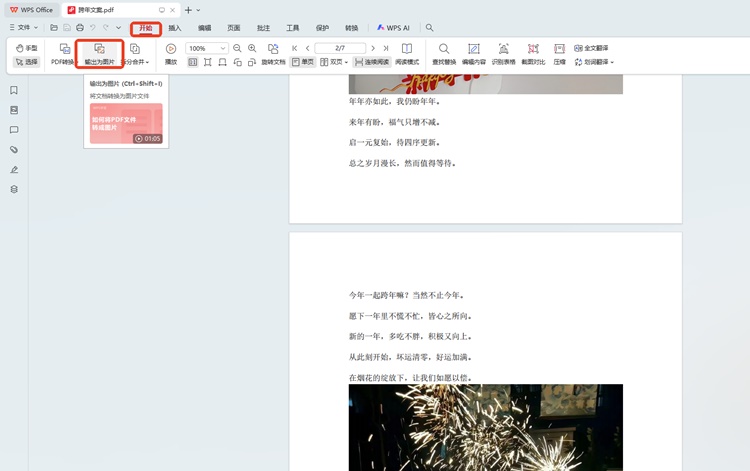Click the 输出为图片 export tool
This screenshot has width=750, height=471.
pos(99,53)
